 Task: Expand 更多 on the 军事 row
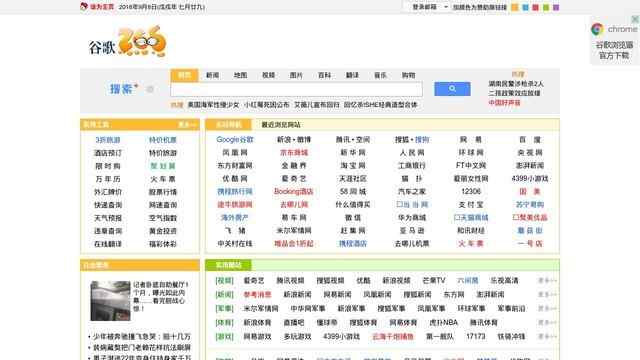click(x=547, y=309)
